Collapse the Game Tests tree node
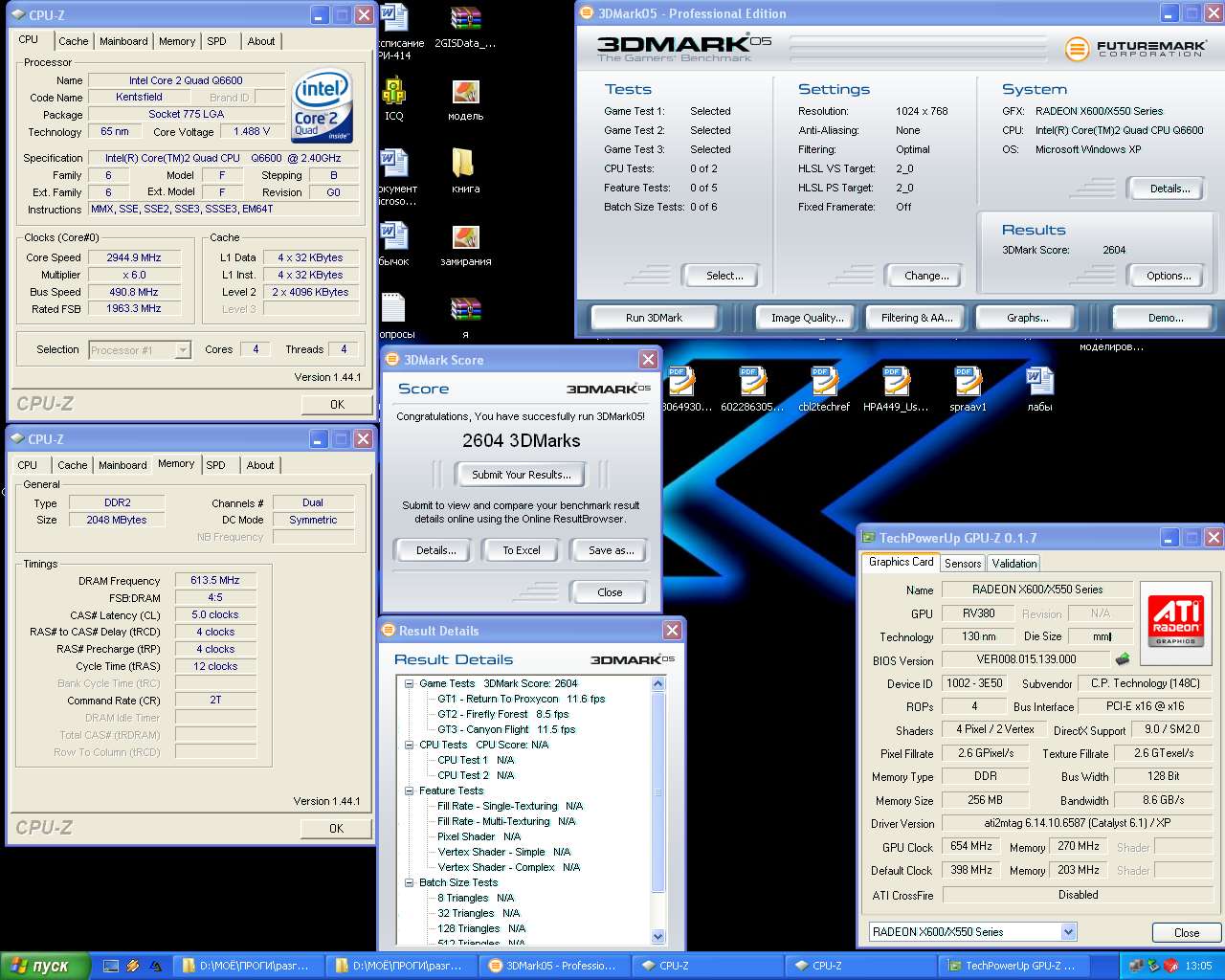 [x=409, y=683]
